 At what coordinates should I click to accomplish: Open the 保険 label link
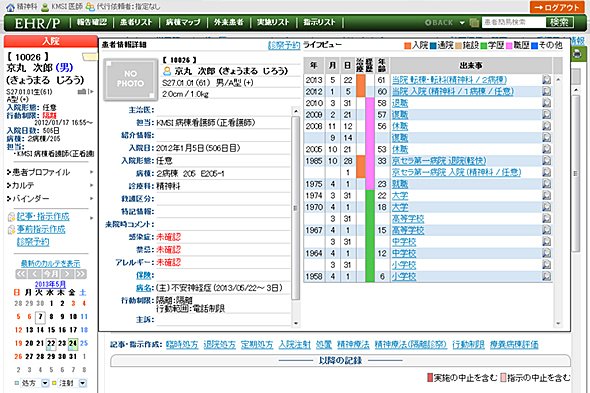pyautogui.click(x=145, y=276)
